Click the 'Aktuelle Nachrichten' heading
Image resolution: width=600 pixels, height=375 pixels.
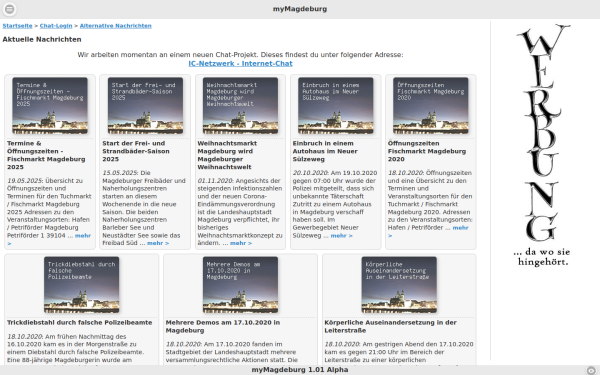pos(42,39)
